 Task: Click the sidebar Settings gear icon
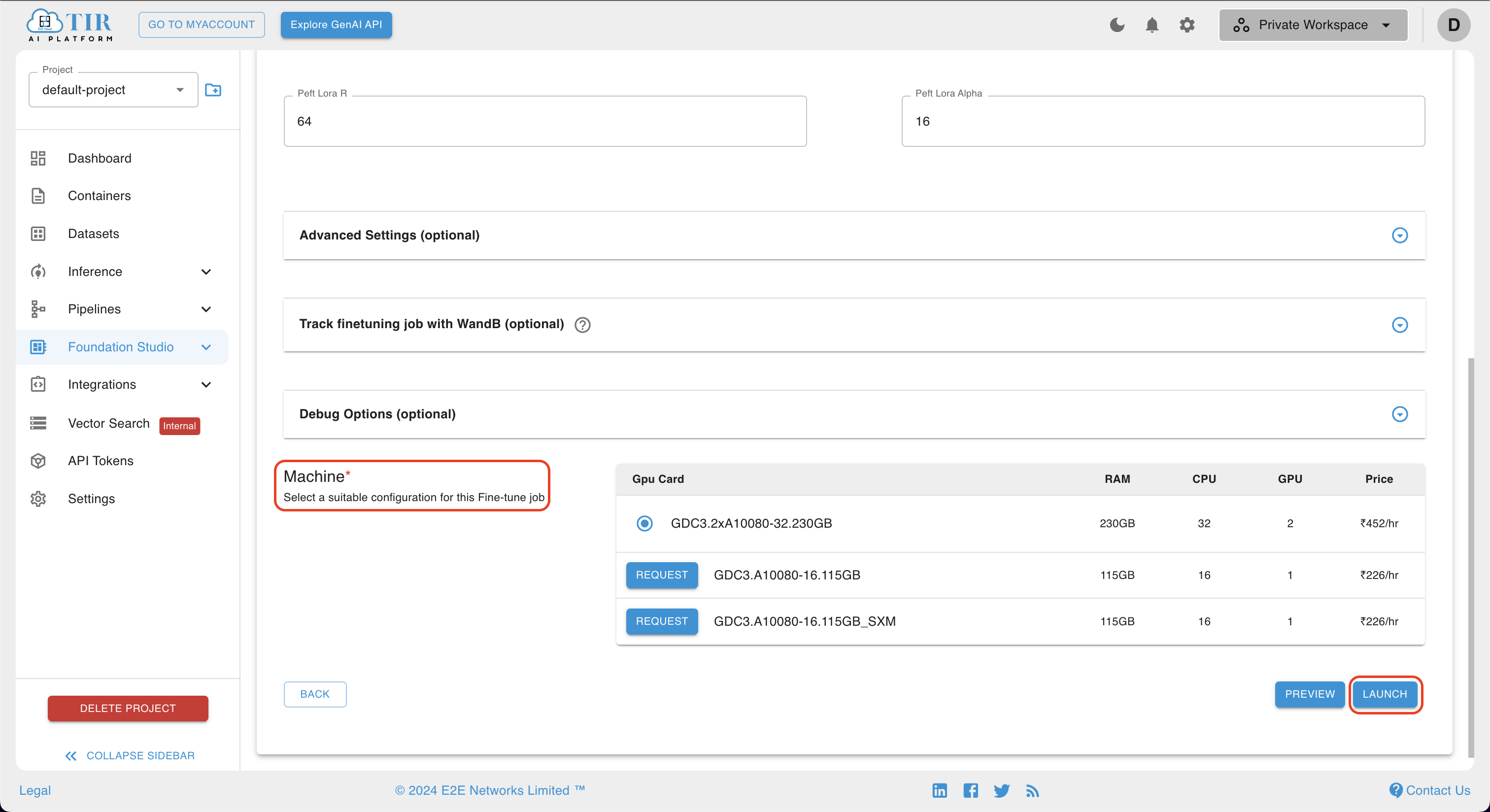[x=38, y=499]
